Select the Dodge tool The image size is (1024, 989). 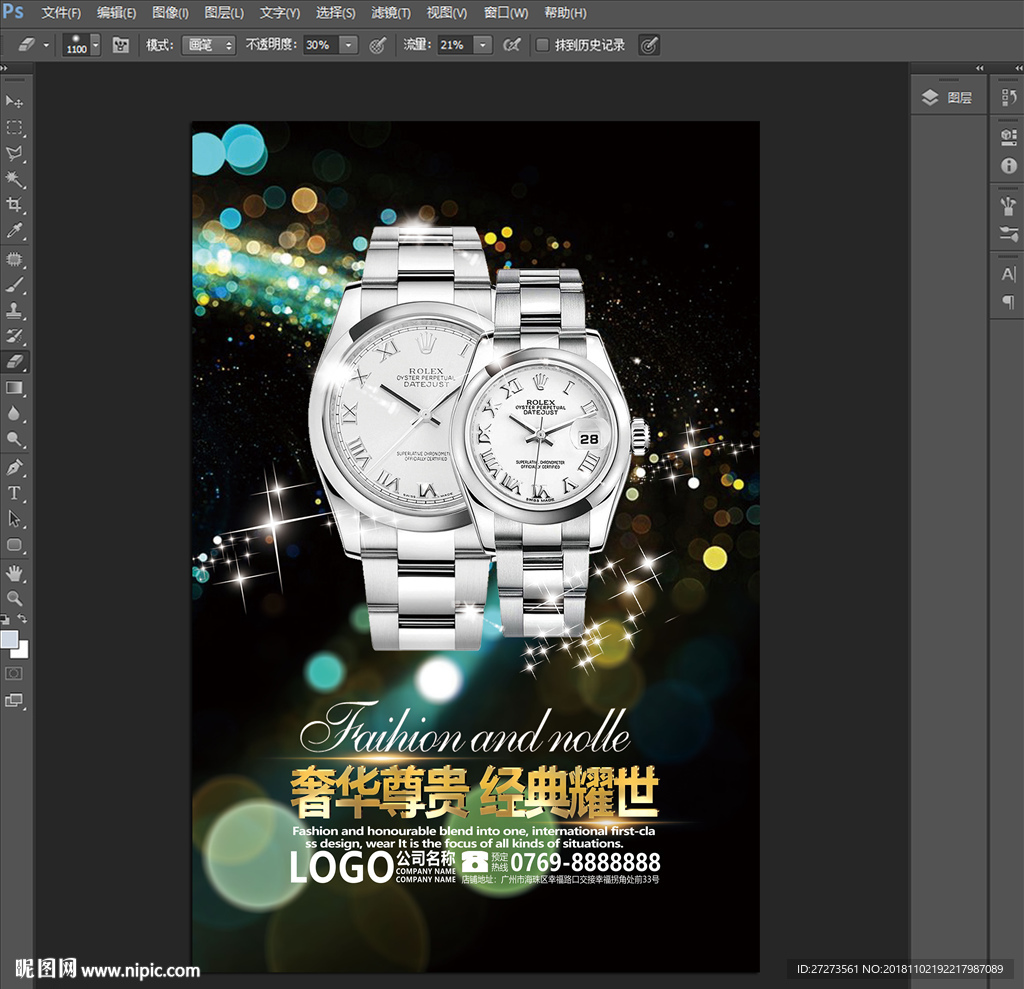pyautogui.click(x=14, y=439)
